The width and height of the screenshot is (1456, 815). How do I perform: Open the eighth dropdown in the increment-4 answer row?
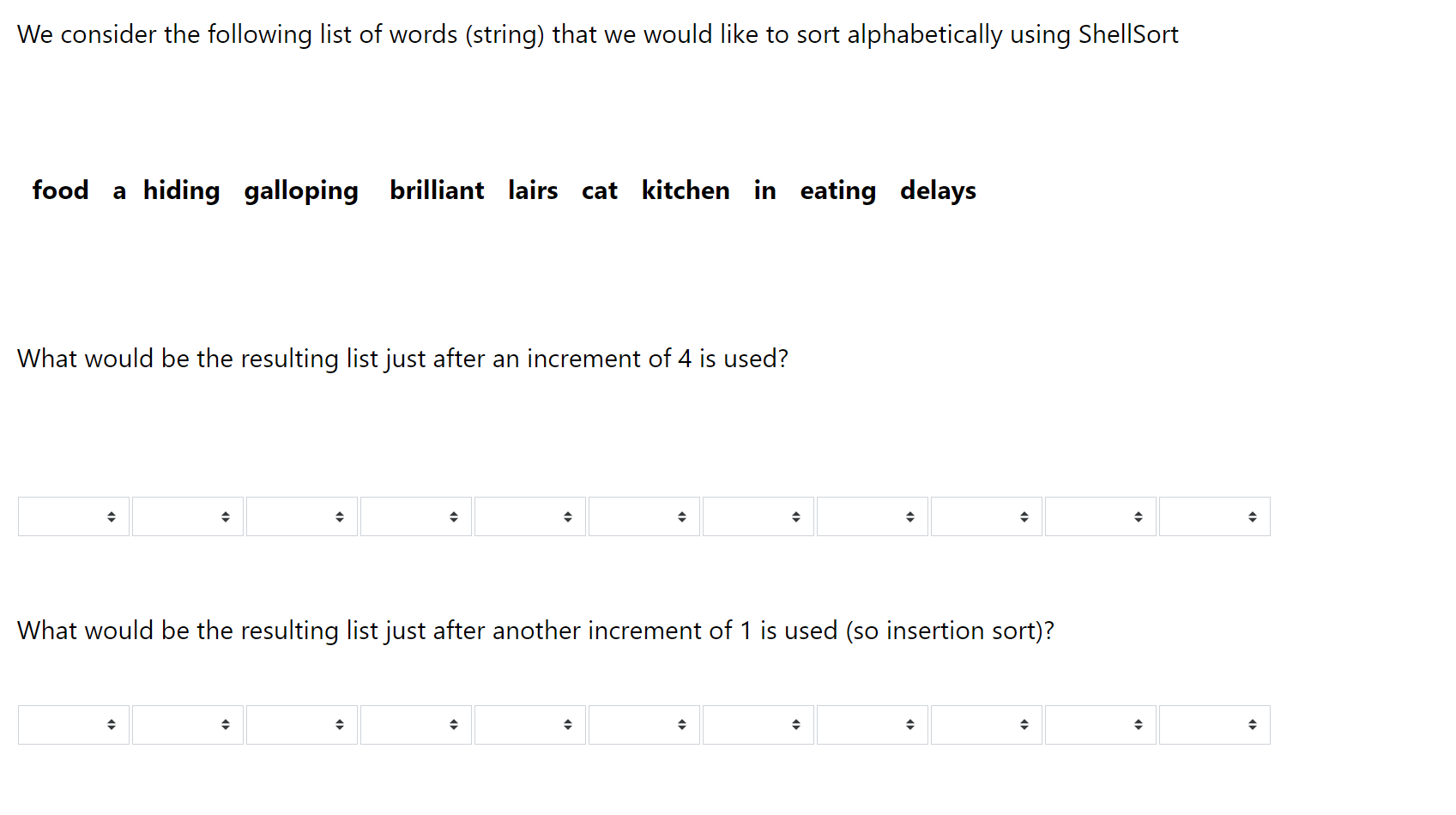pyautogui.click(x=873, y=516)
